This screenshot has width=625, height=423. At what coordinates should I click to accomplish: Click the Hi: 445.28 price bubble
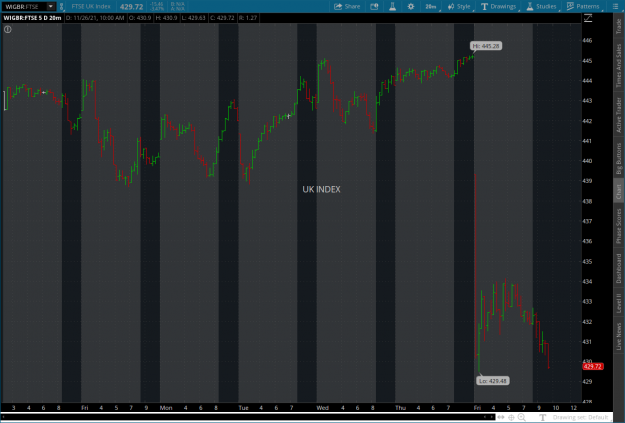pyautogui.click(x=485, y=46)
